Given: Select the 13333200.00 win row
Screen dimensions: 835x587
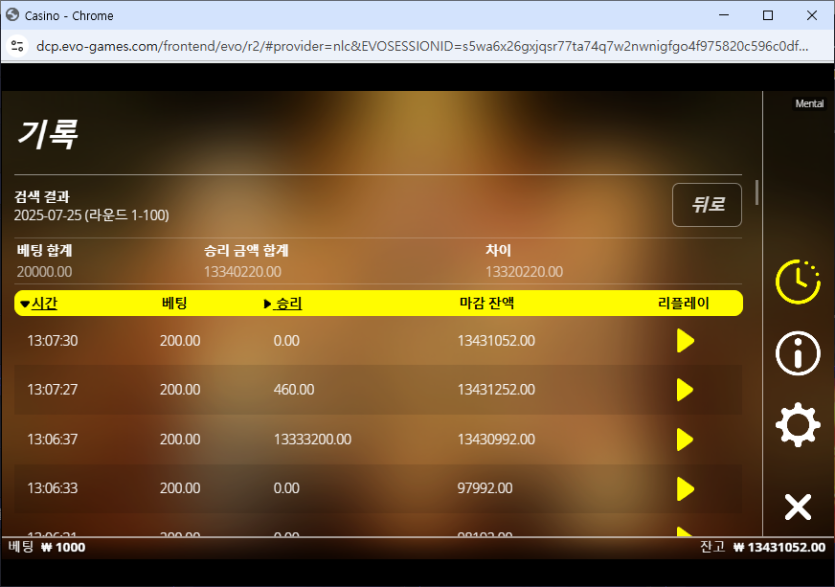Looking at the screenshot, I should 312,439.
